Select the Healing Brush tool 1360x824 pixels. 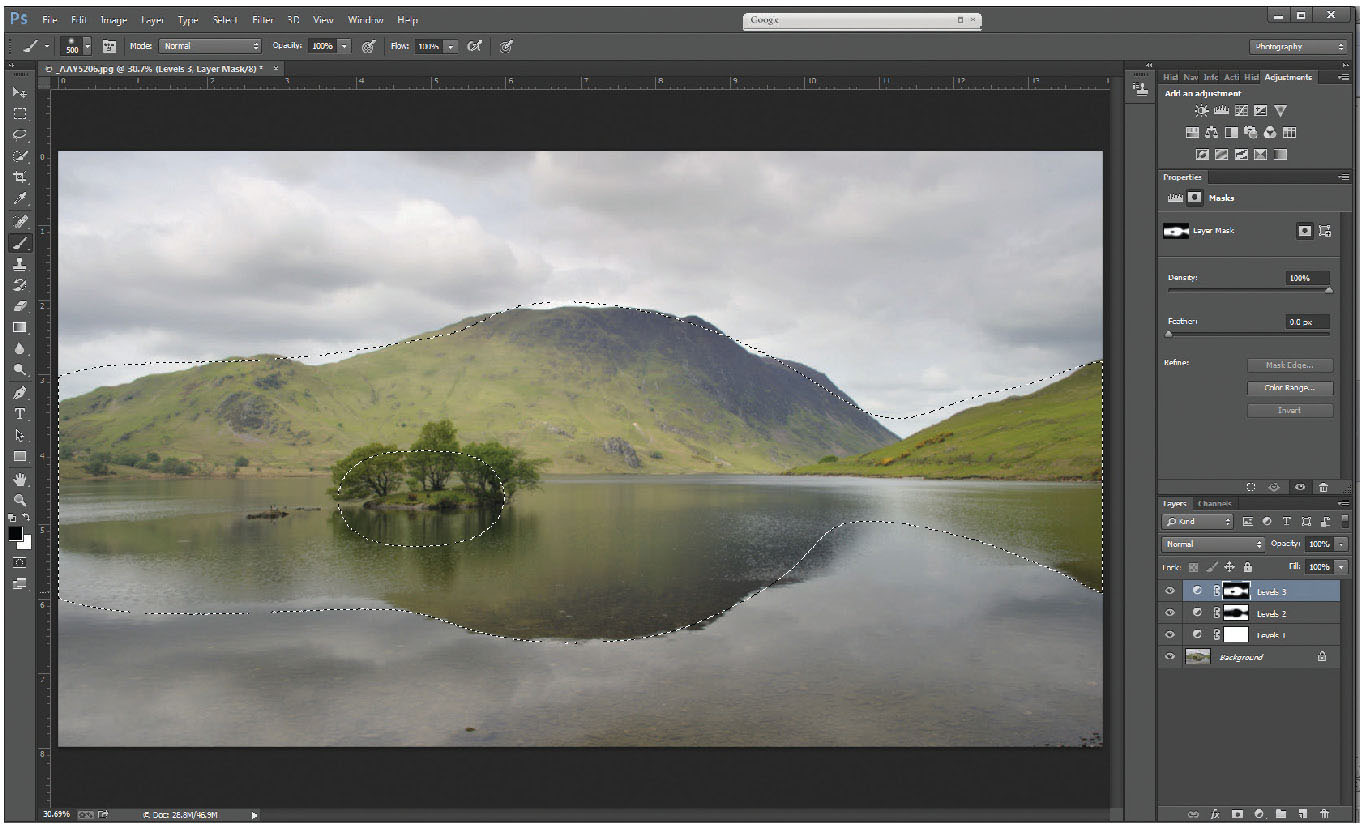coord(19,221)
